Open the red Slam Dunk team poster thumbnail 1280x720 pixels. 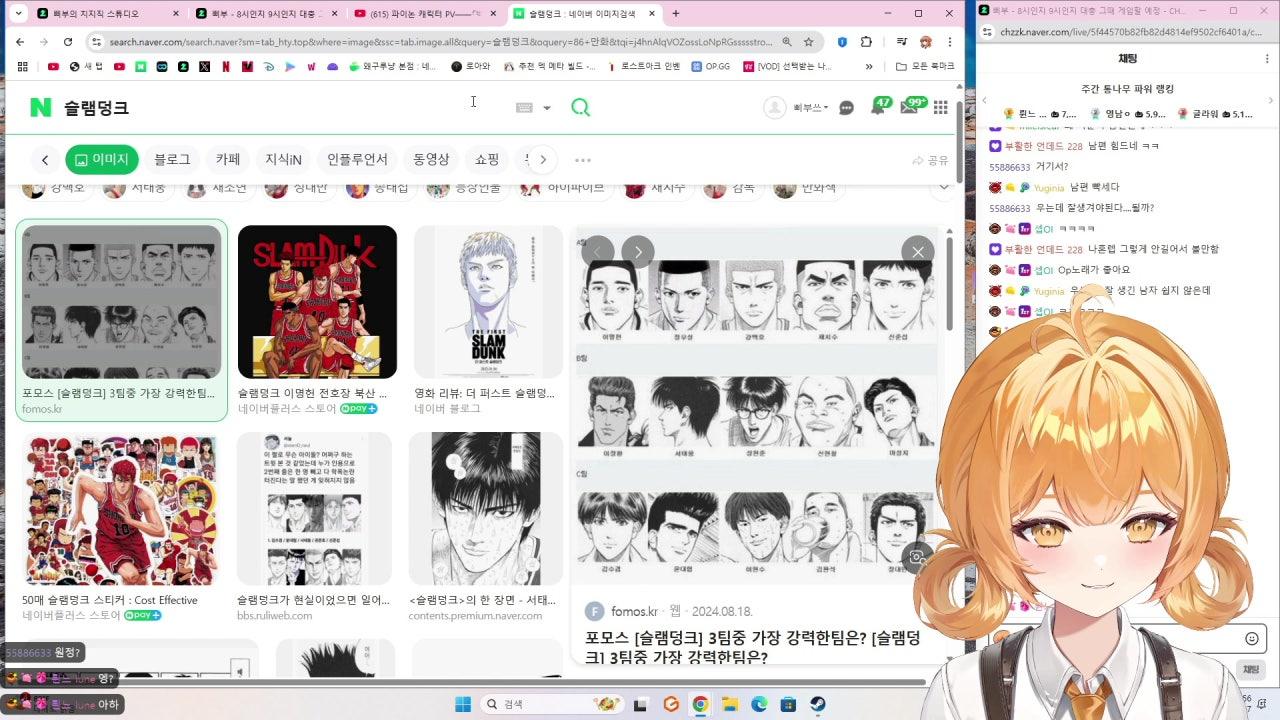[317, 302]
